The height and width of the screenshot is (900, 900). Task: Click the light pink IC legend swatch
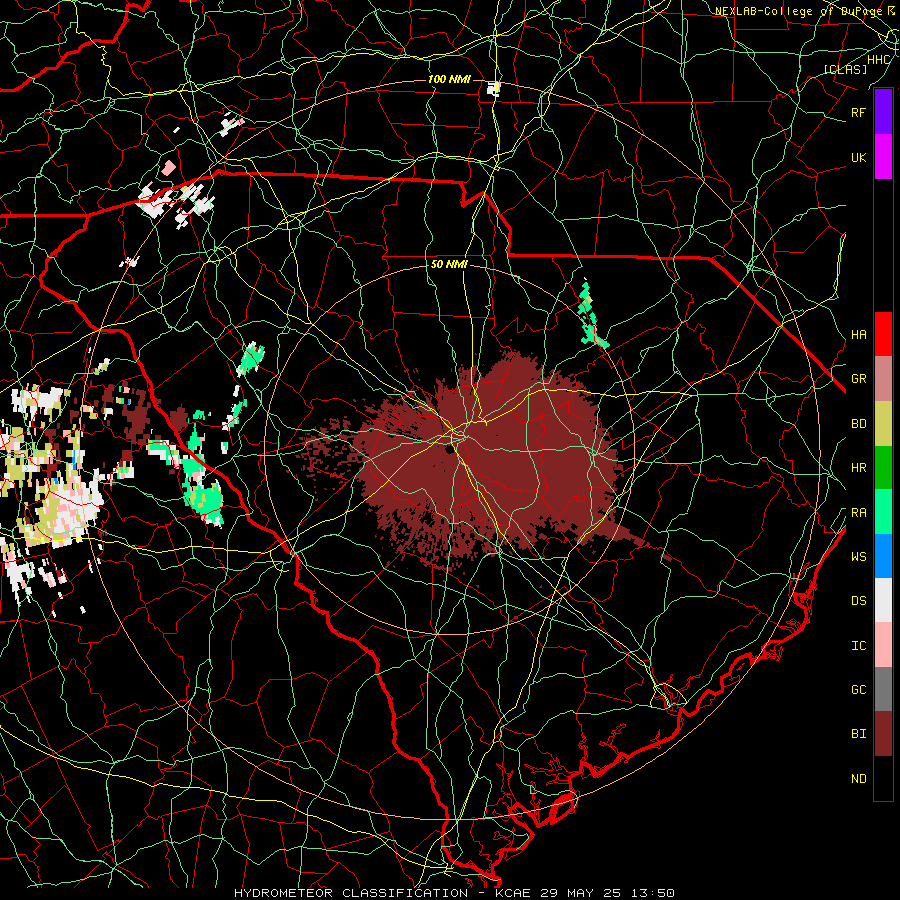pos(883,645)
